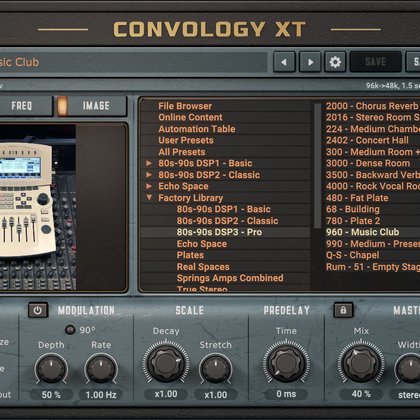The width and height of the screenshot is (420, 420).
Task: Click the Rate value field 1.00 Hz
Action: click(x=101, y=395)
